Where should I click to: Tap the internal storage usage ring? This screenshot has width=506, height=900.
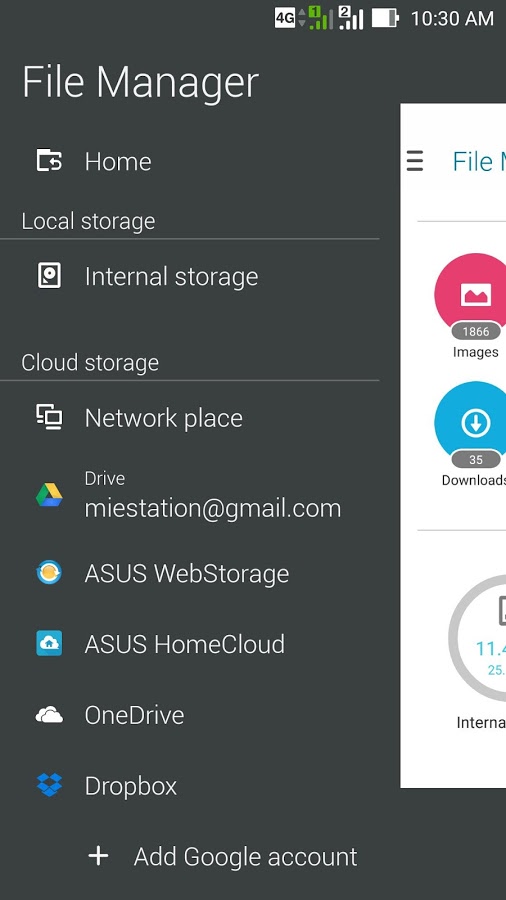[477, 638]
